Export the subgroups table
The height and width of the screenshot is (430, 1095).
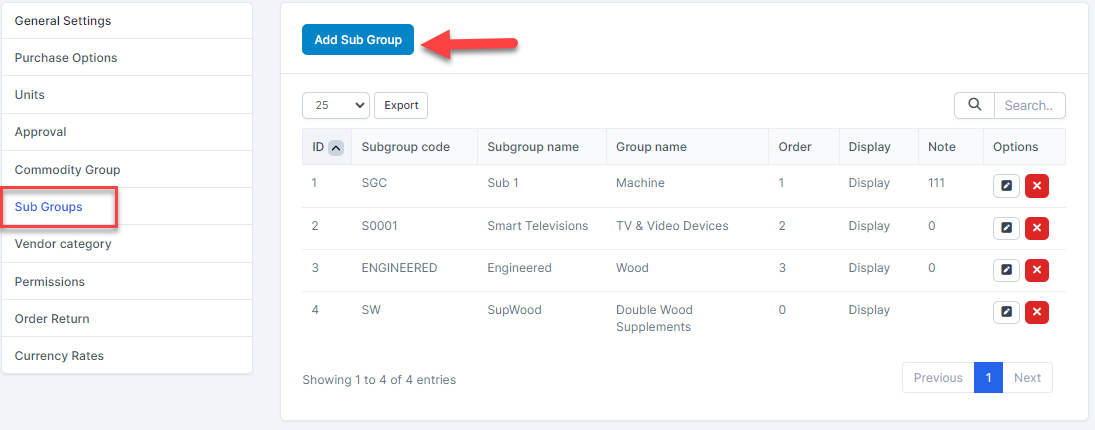(x=401, y=105)
